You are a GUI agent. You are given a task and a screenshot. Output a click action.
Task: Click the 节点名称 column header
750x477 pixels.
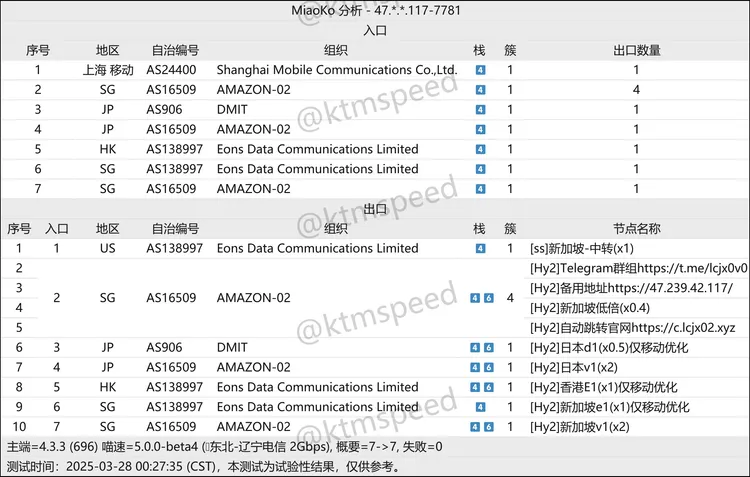634,229
